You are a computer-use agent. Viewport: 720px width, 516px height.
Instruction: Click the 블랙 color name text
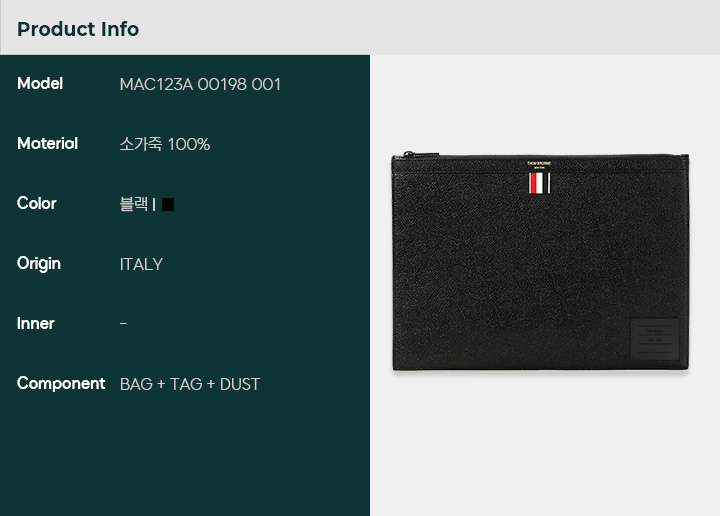tap(134, 204)
